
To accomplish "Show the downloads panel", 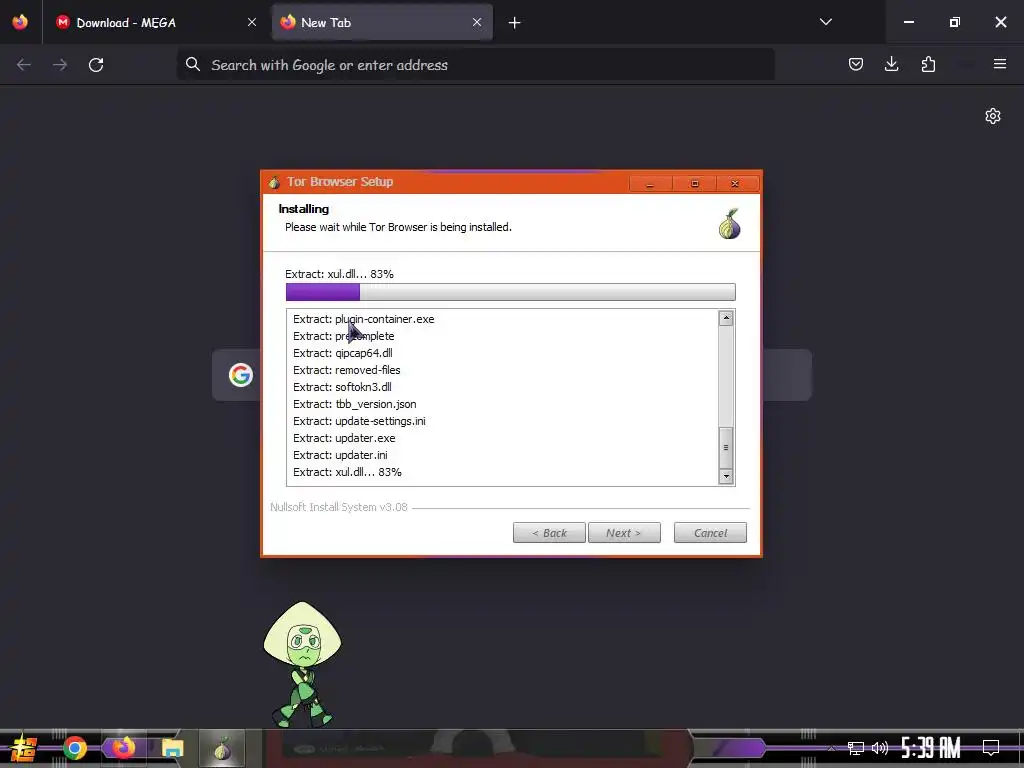I will [x=891, y=64].
